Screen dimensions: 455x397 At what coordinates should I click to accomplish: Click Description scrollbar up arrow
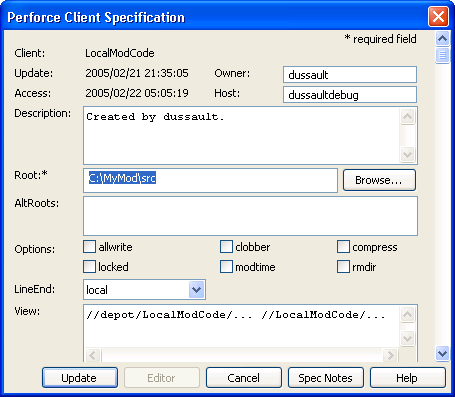tap(407, 117)
